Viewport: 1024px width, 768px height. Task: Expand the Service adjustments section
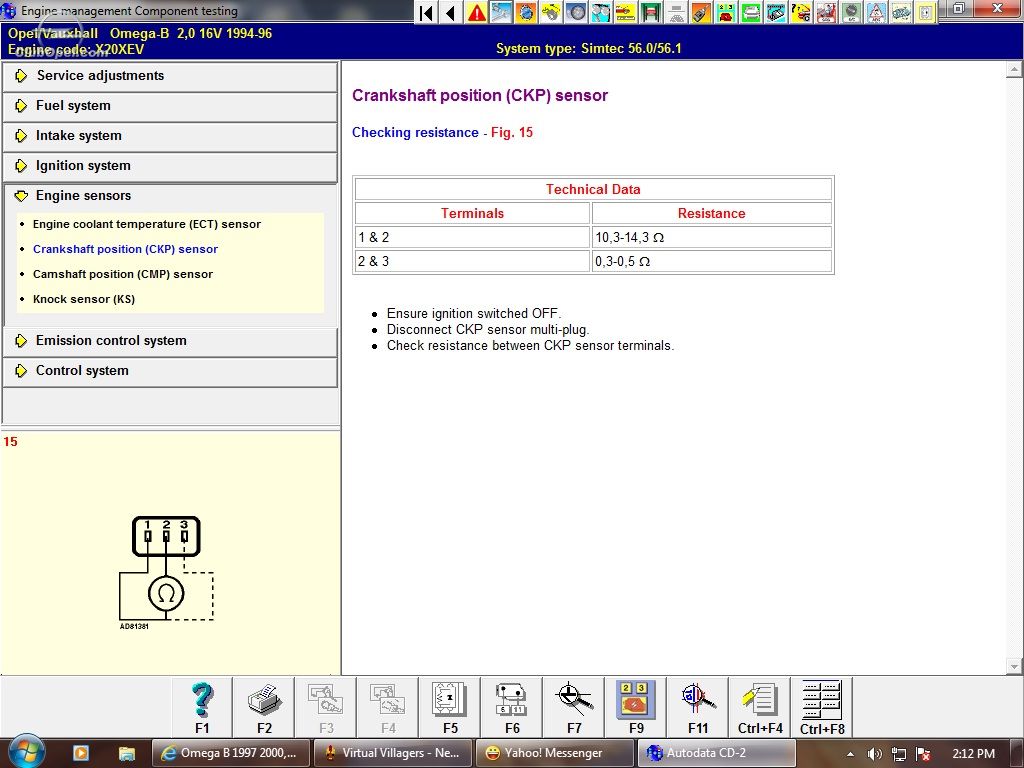click(170, 76)
